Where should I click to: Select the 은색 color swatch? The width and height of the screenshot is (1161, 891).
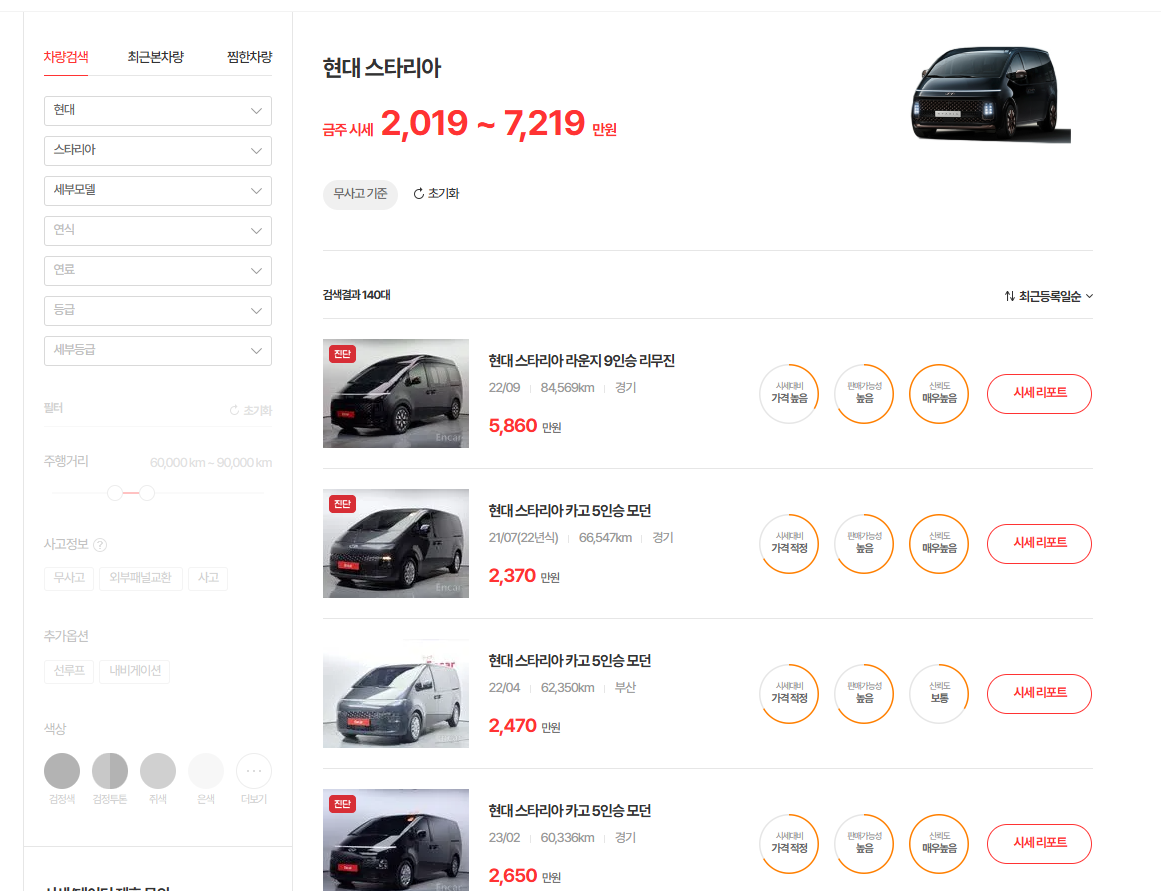tap(206, 771)
